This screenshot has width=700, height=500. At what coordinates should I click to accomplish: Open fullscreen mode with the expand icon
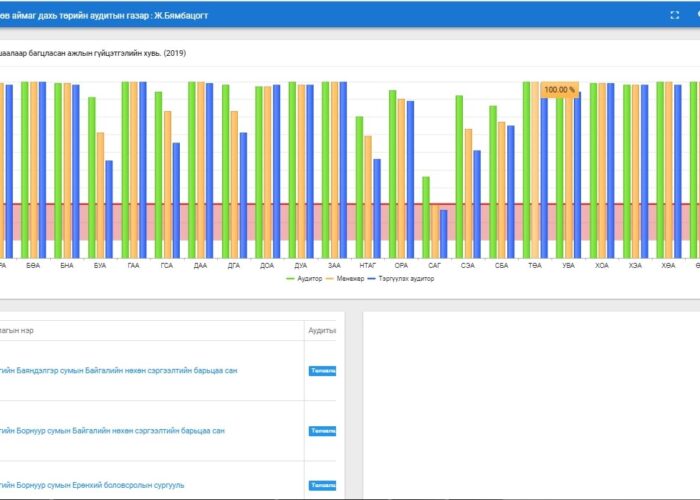(x=675, y=15)
